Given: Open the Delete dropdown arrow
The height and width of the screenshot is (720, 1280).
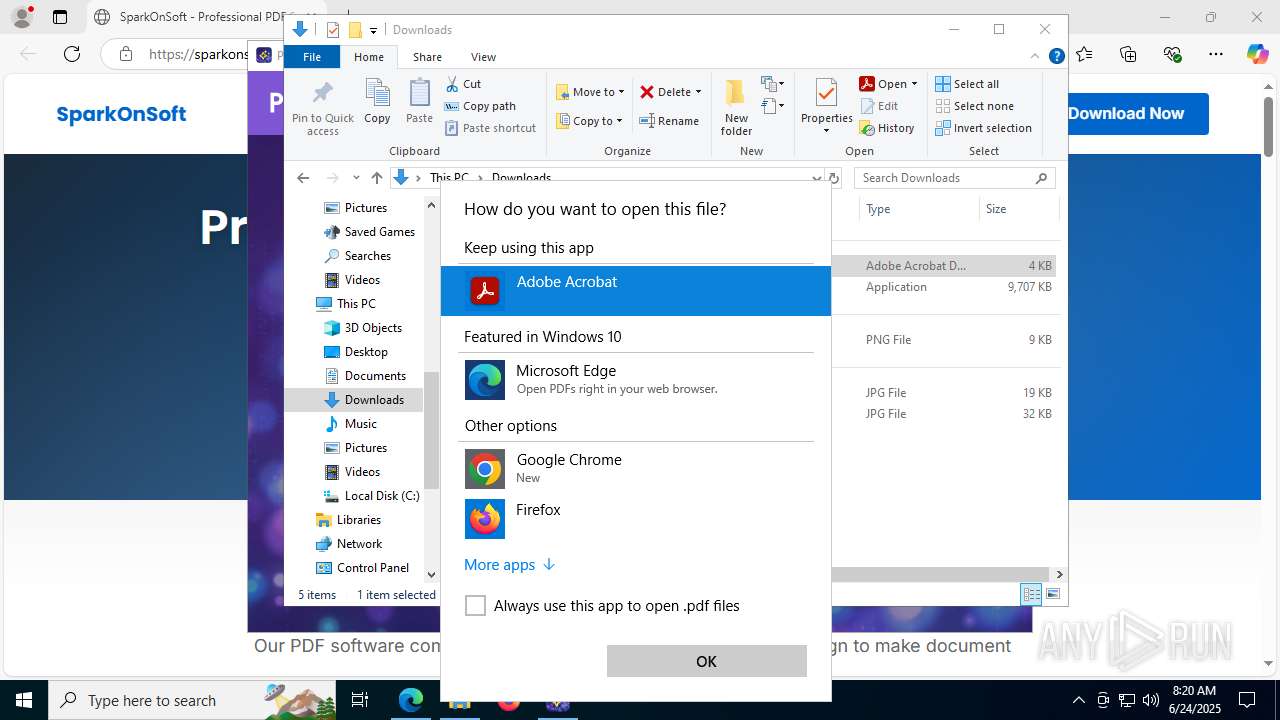Looking at the screenshot, I should (698, 92).
